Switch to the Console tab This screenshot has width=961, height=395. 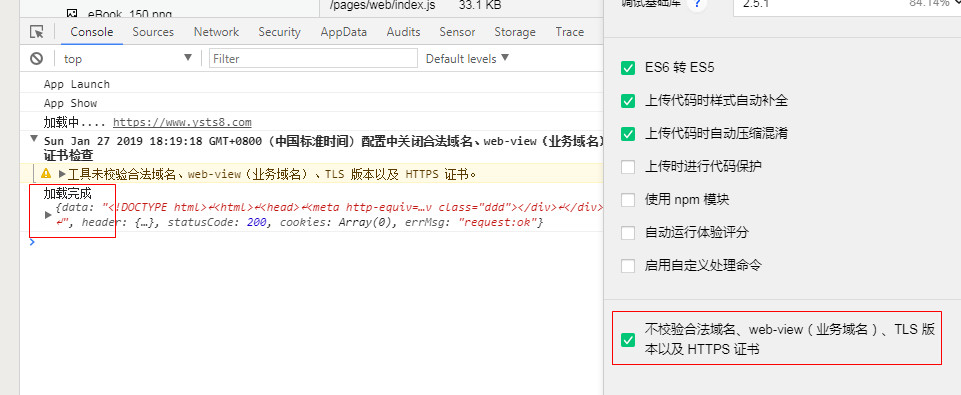point(92,32)
